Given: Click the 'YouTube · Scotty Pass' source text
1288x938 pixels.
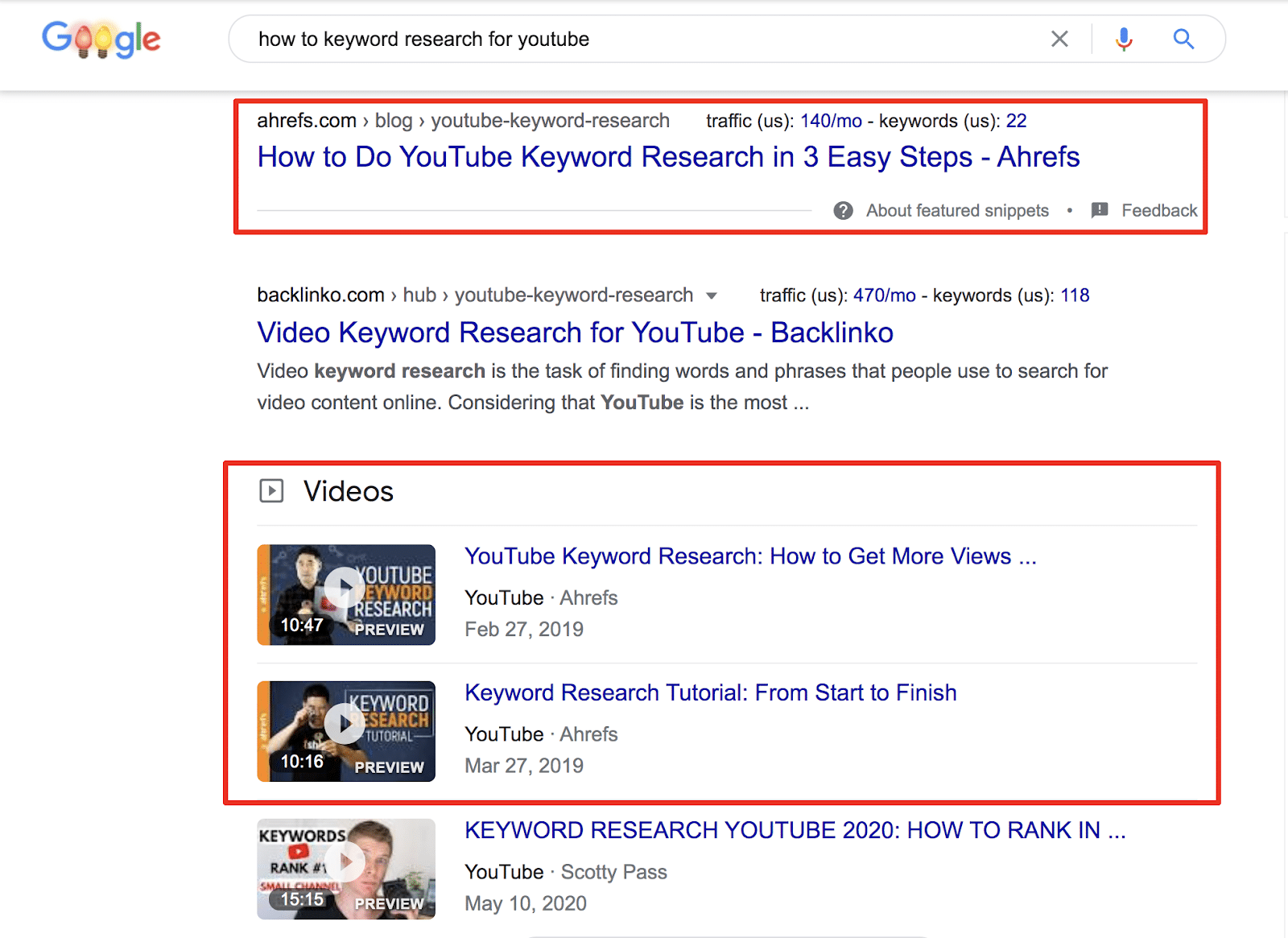Looking at the screenshot, I should point(566,872).
